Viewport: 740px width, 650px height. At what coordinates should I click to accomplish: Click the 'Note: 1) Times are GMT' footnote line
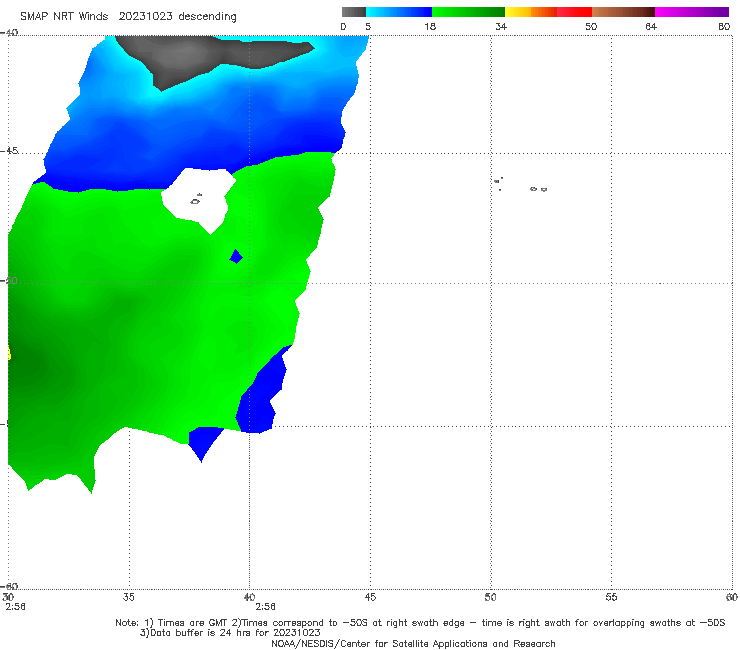[x=420, y=623]
